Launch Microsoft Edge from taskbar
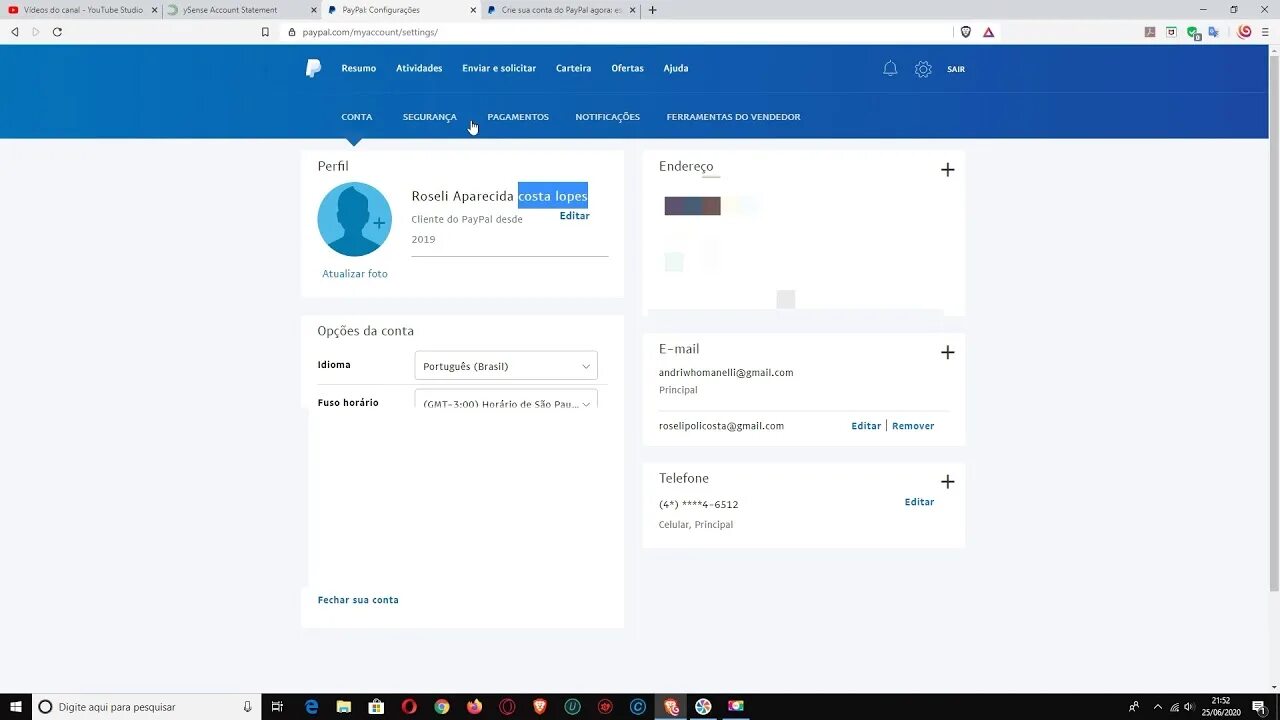This screenshot has width=1280, height=720. point(311,707)
